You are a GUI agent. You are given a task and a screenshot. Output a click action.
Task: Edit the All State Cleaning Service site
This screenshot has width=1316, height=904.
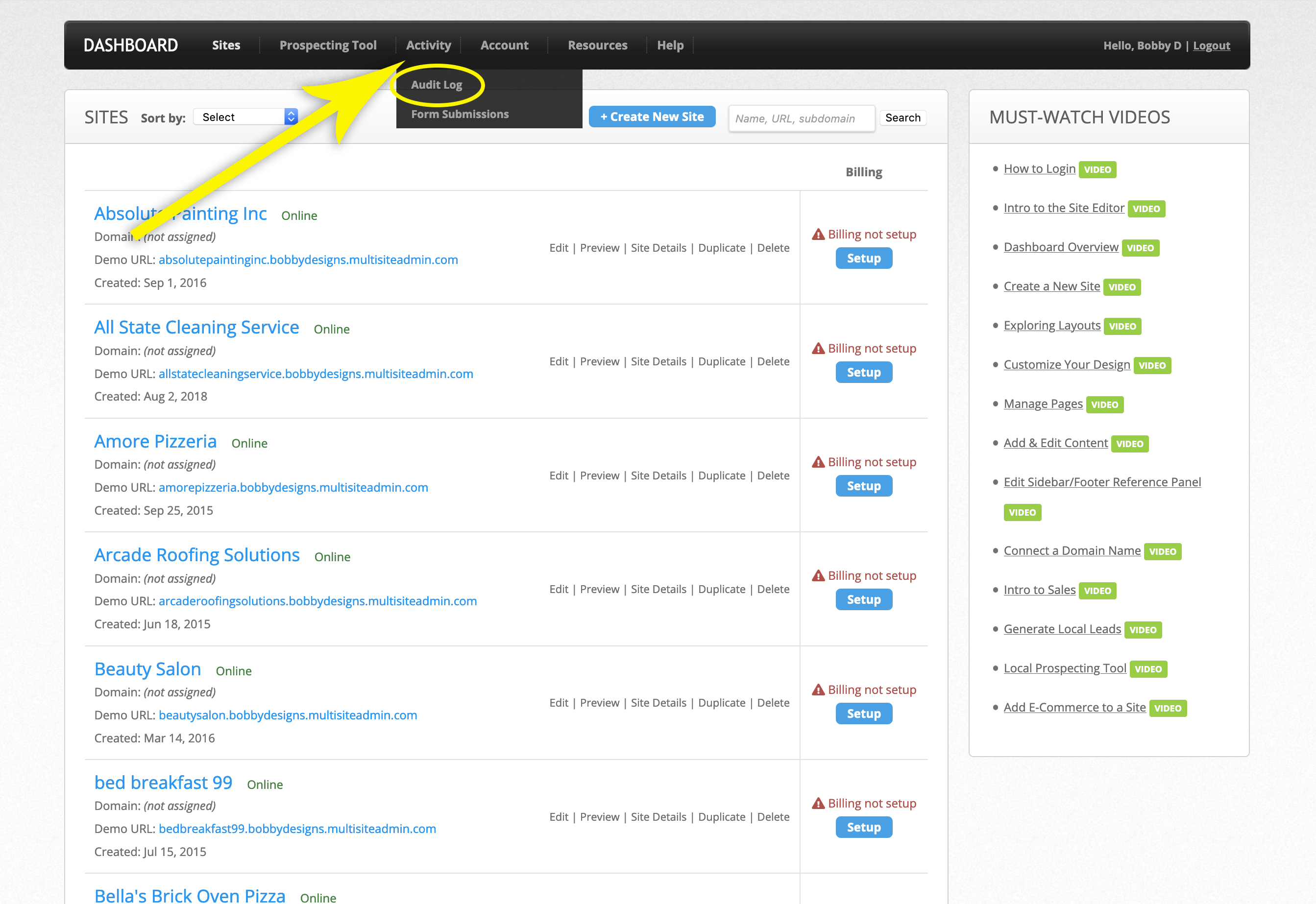pos(559,362)
